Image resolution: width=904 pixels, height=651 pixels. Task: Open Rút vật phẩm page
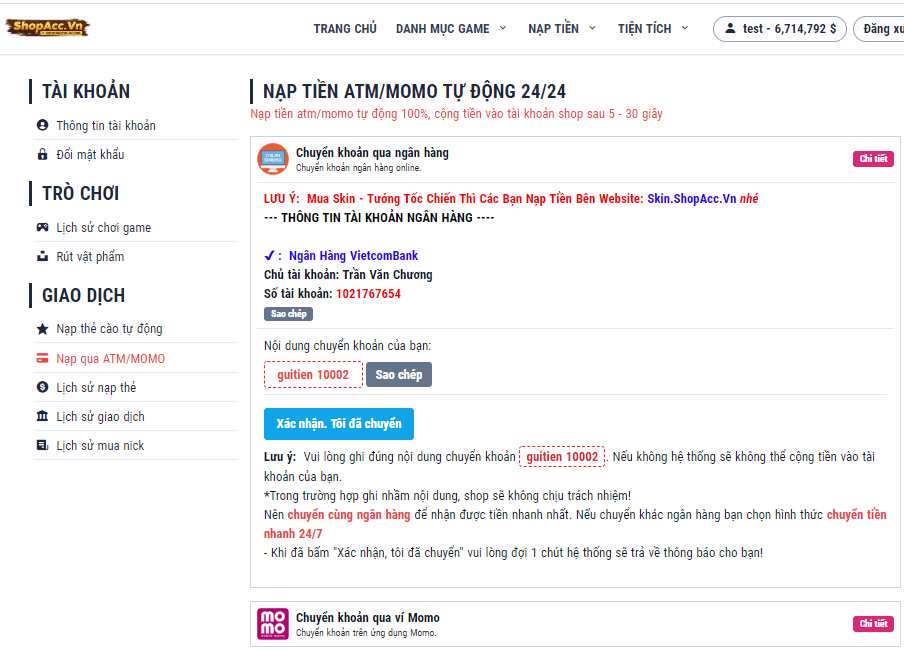(90, 257)
